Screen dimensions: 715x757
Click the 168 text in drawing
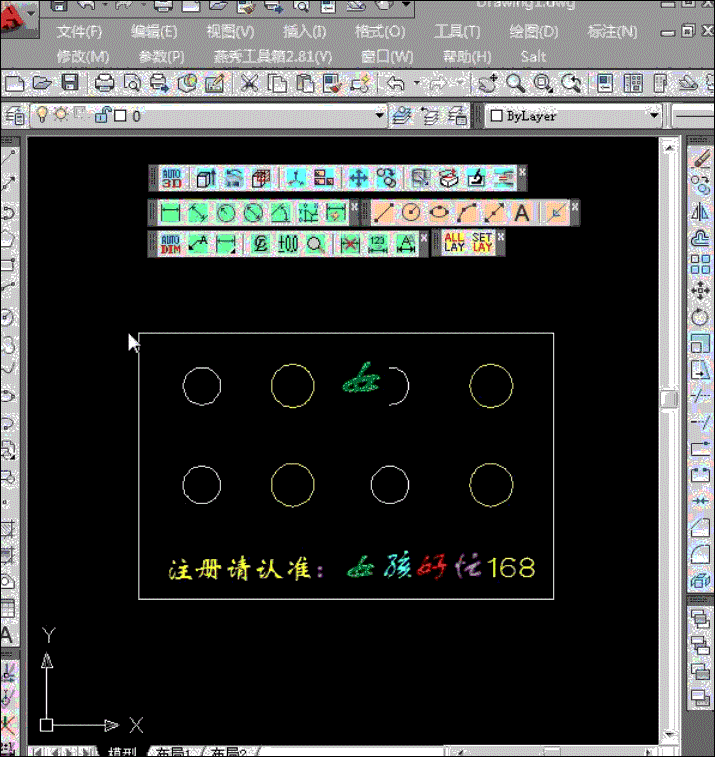[511, 567]
